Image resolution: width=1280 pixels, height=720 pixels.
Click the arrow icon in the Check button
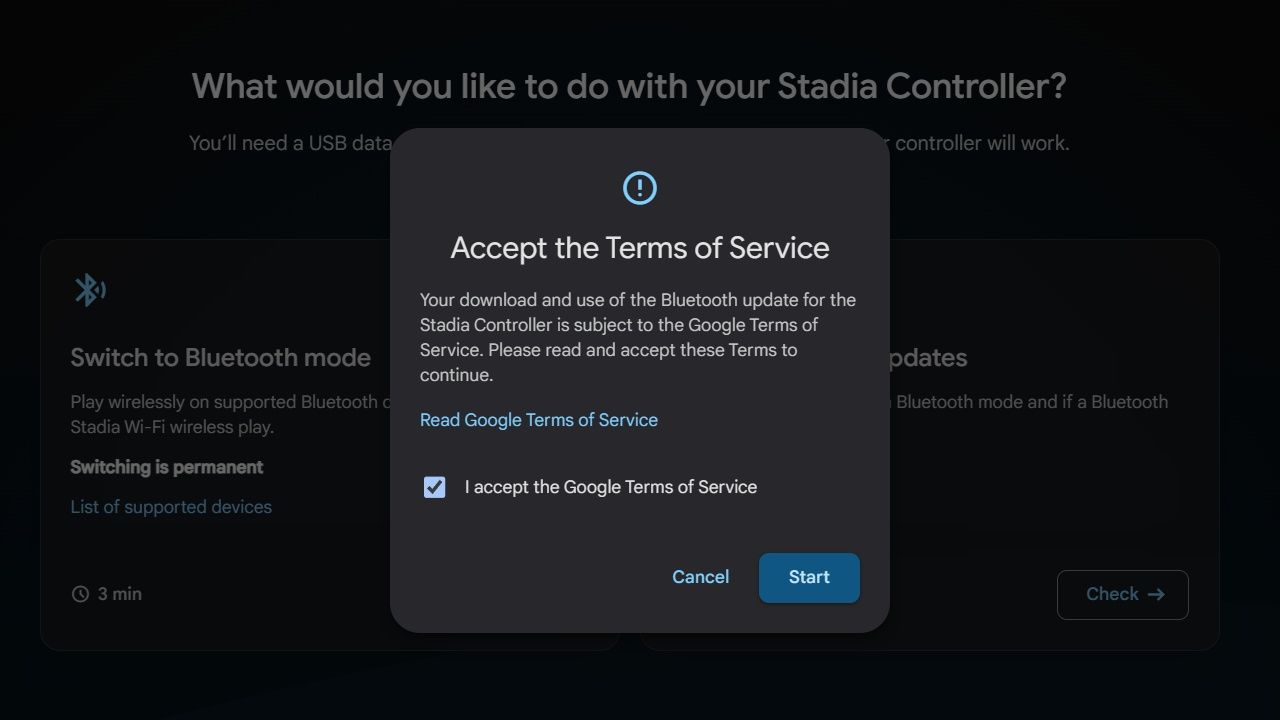click(x=1156, y=594)
